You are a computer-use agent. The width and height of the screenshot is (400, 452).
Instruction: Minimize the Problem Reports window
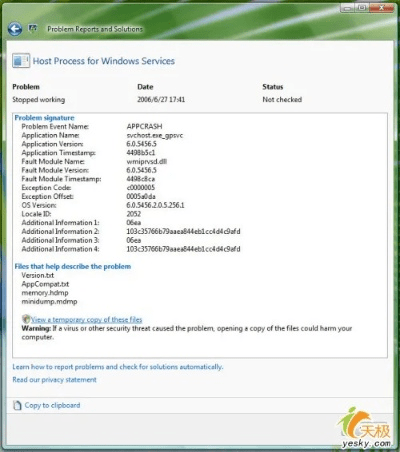coord(347,8)
